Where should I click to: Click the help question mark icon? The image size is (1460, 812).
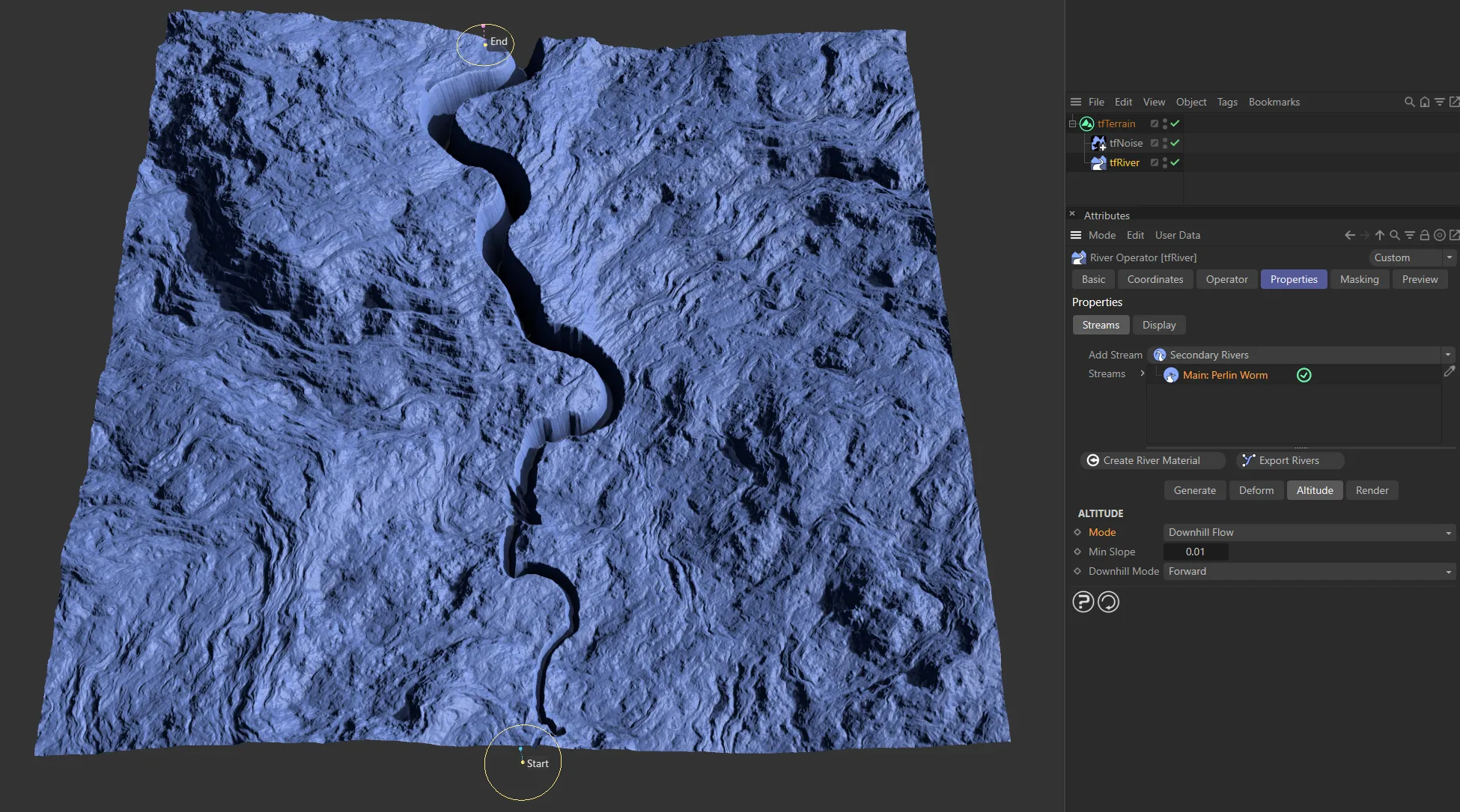coord(1083,602)
